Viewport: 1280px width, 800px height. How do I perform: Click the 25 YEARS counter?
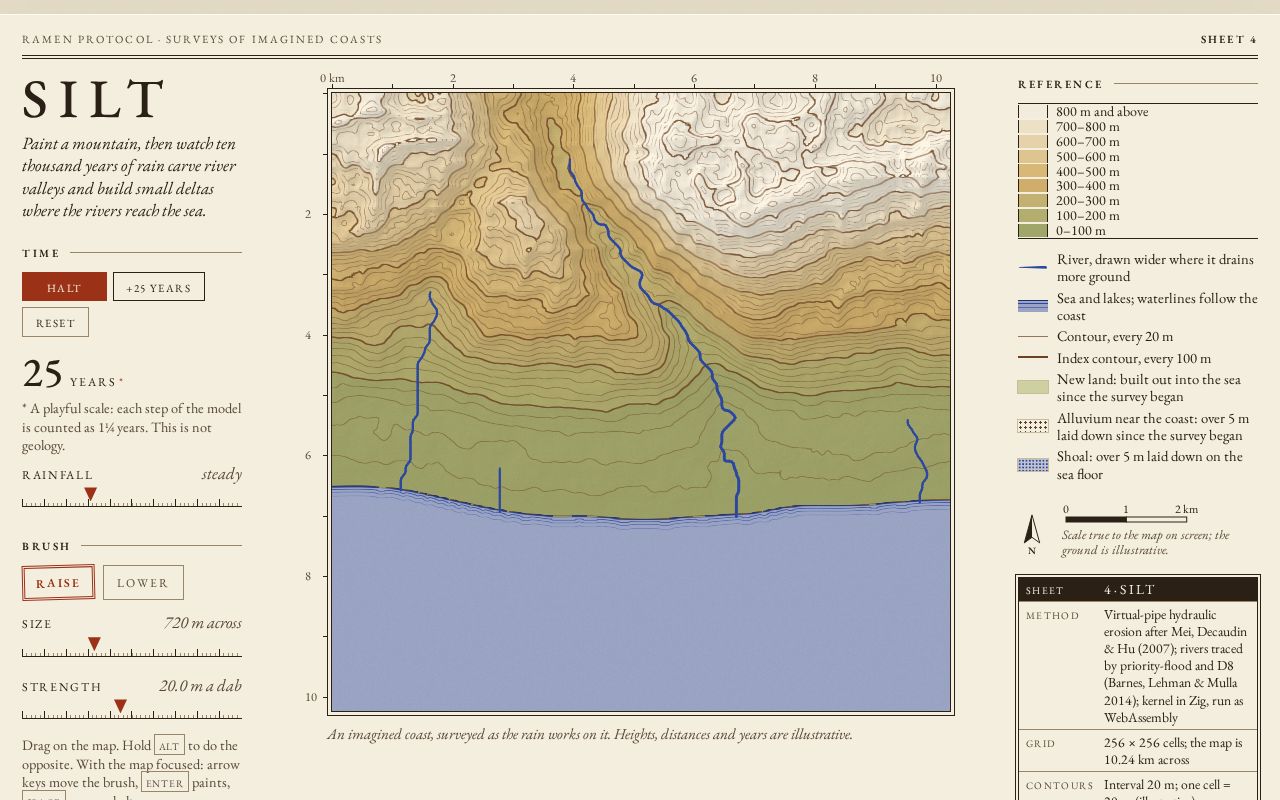pyautogui.click(x=70, y=375)
